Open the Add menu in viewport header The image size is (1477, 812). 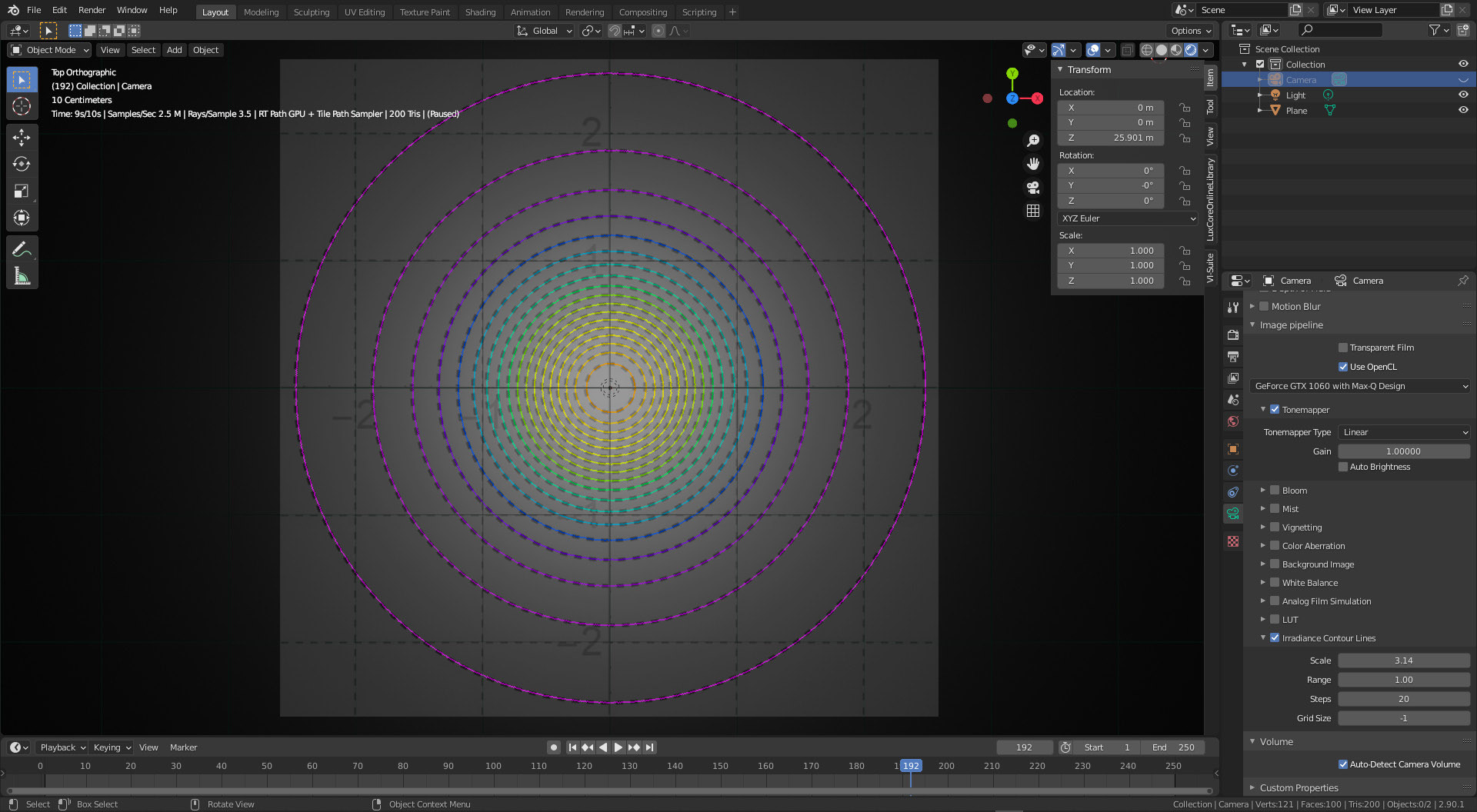point(175,50)
